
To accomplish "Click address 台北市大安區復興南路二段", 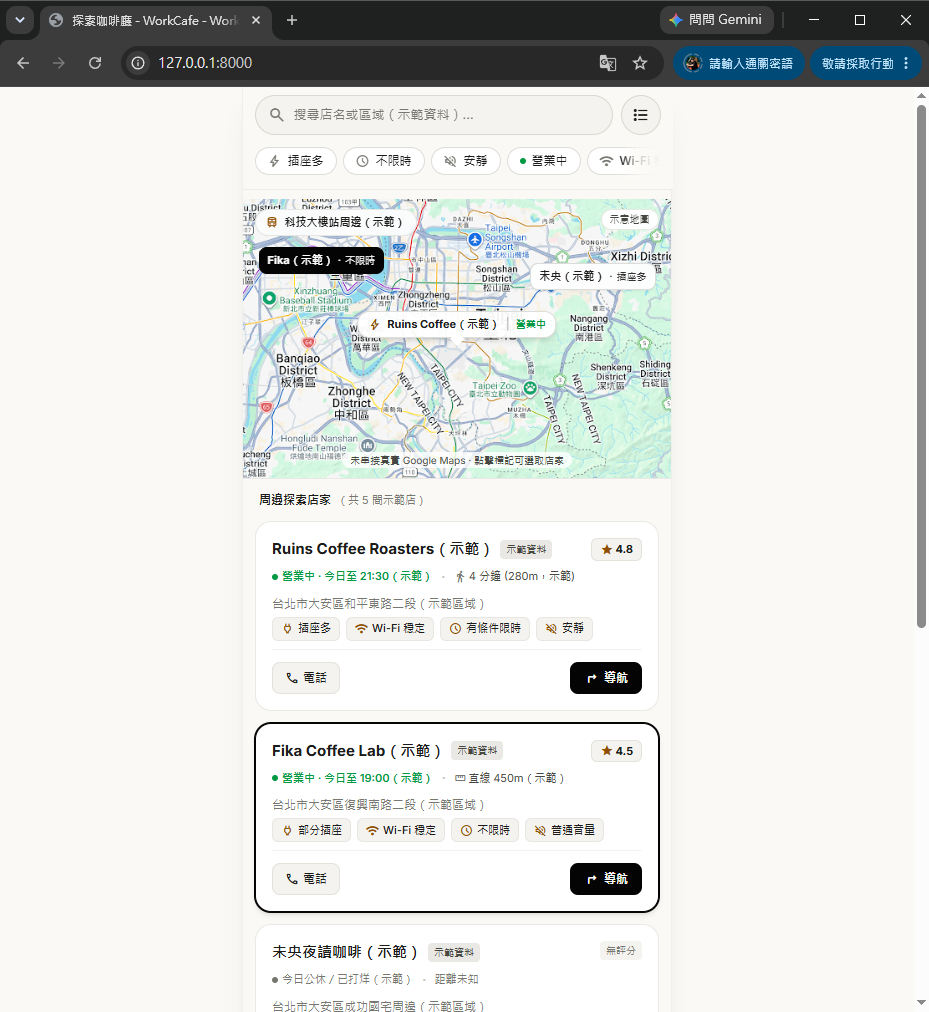I will pos(378,805).
